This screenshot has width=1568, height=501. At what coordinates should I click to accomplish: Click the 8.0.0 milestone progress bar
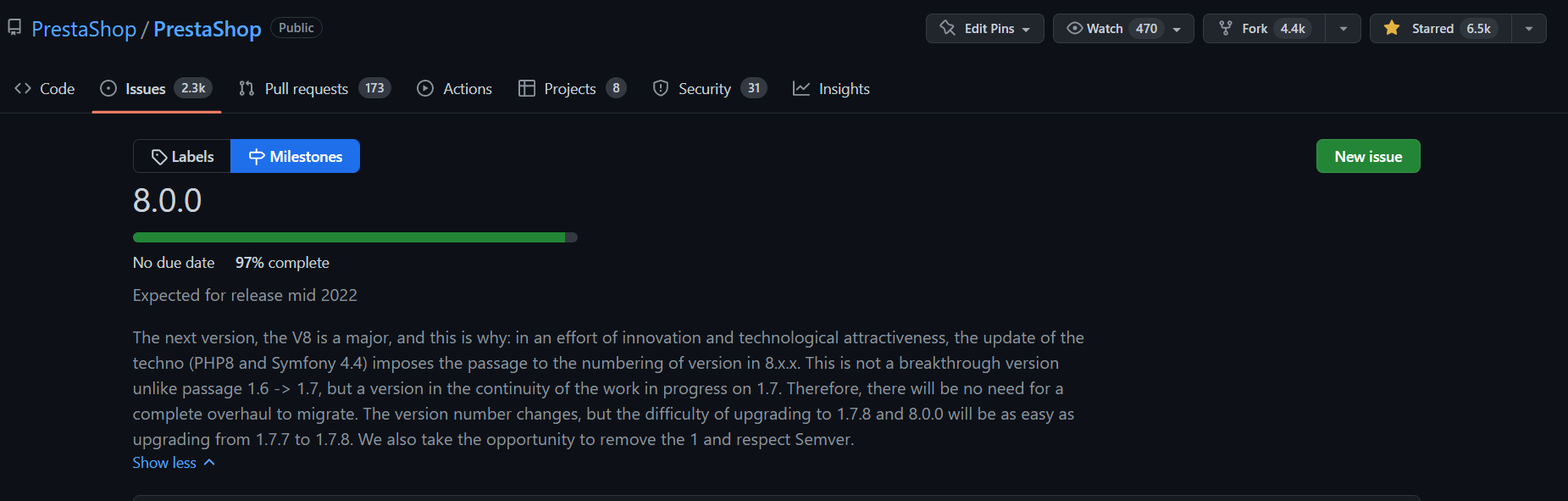pos(355,237)
